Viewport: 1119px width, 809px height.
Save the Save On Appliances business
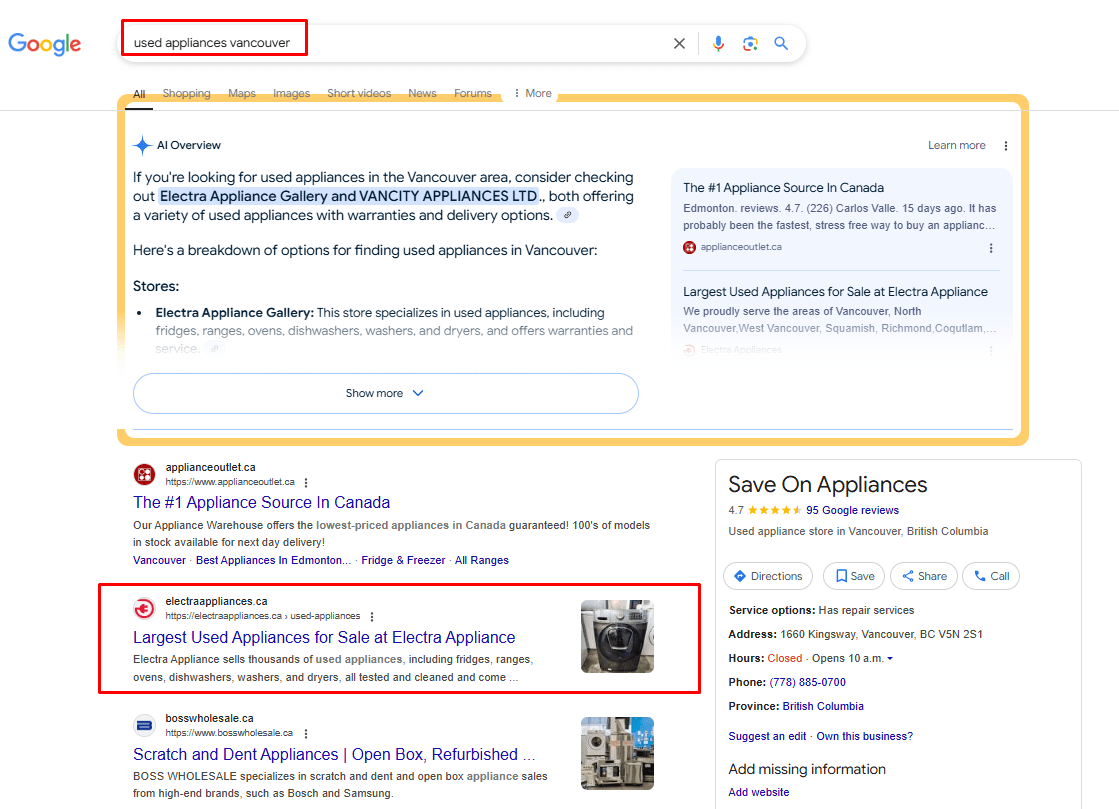coord(854,576)
